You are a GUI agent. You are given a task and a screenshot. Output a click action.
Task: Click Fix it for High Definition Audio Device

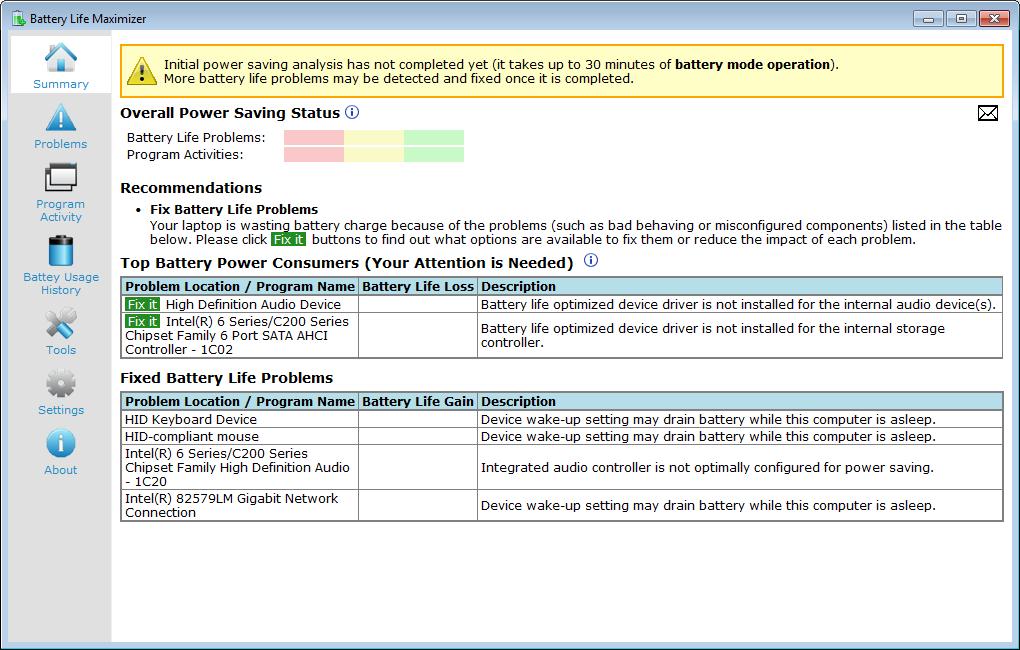click(142, 304)
